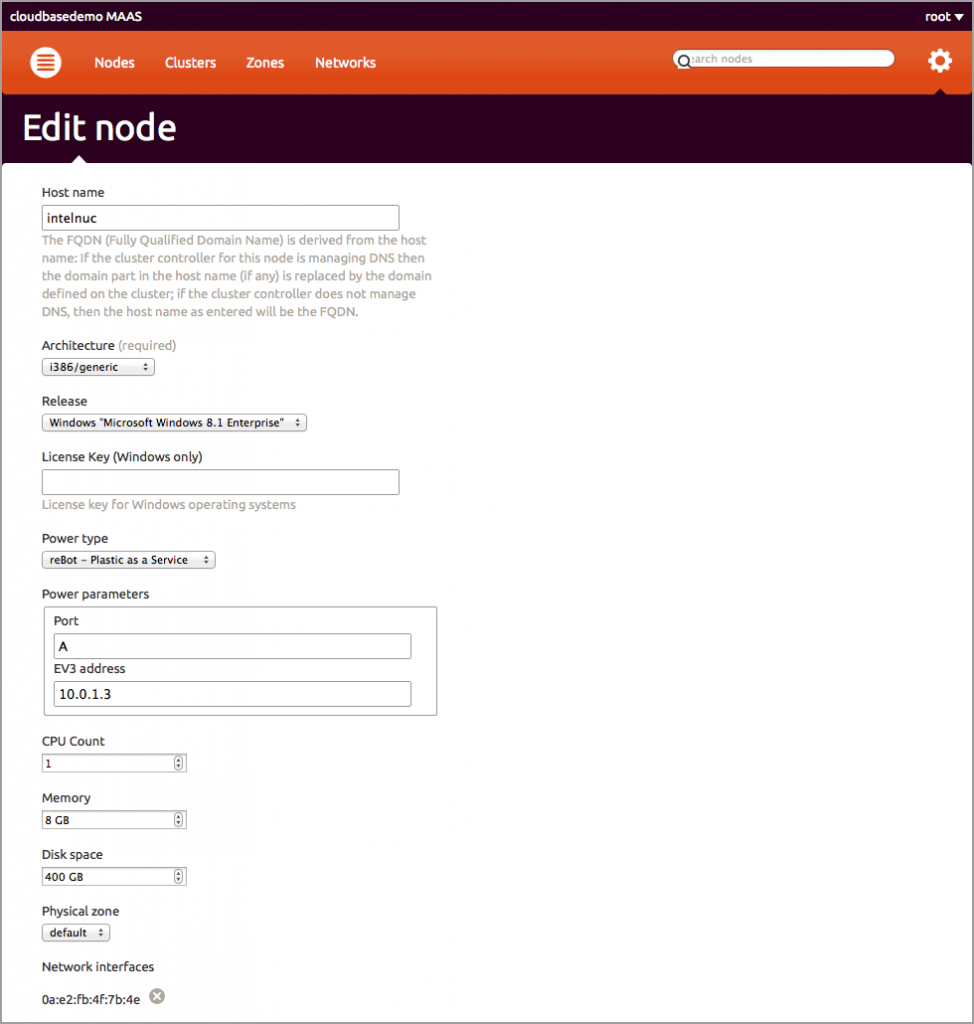Click the EV3 address field
This screenshot has height=1024, width=974.
coord(232,694)
